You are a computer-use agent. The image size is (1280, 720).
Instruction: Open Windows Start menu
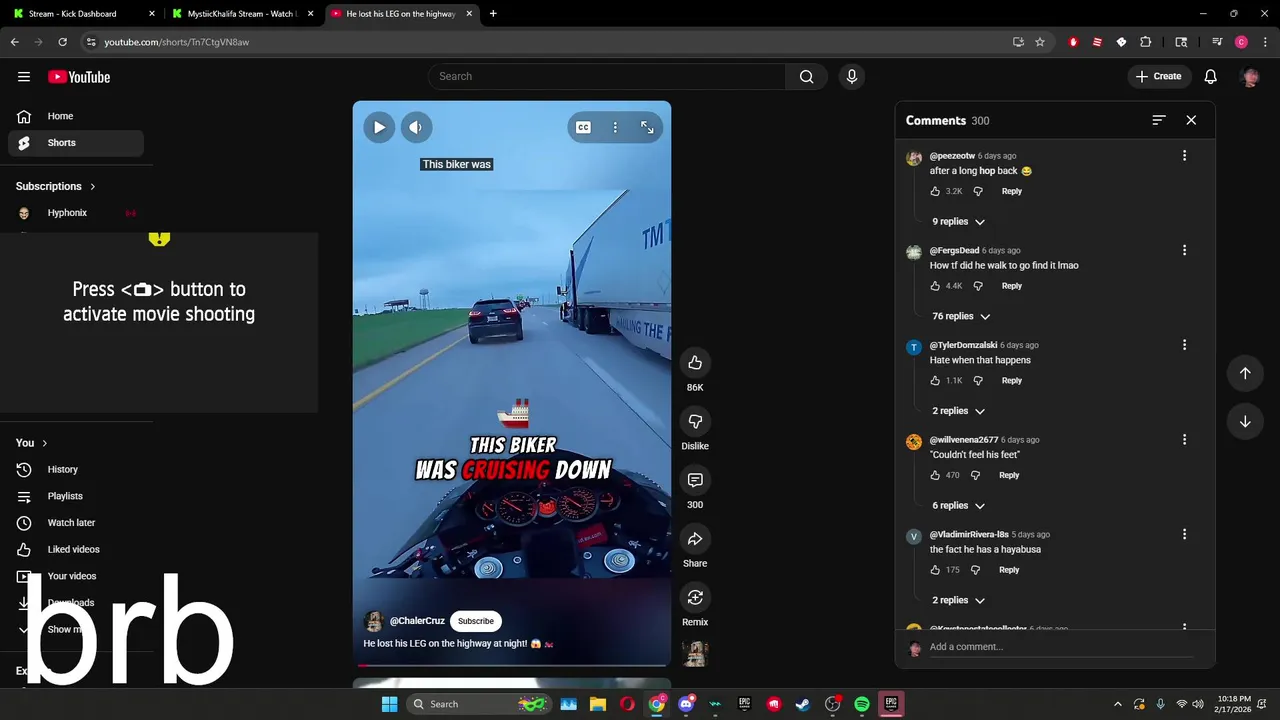[x=389, y=704]
